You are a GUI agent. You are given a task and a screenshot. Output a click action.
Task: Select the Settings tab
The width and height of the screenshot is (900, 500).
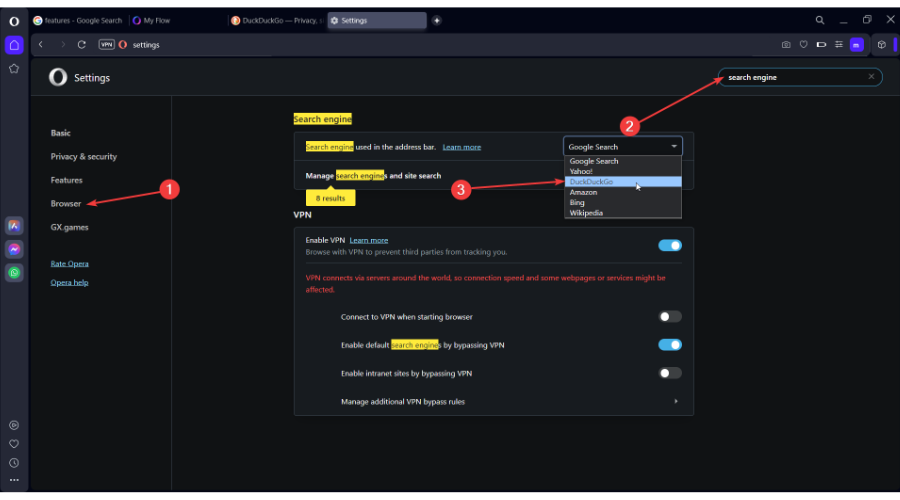[377, 21]
